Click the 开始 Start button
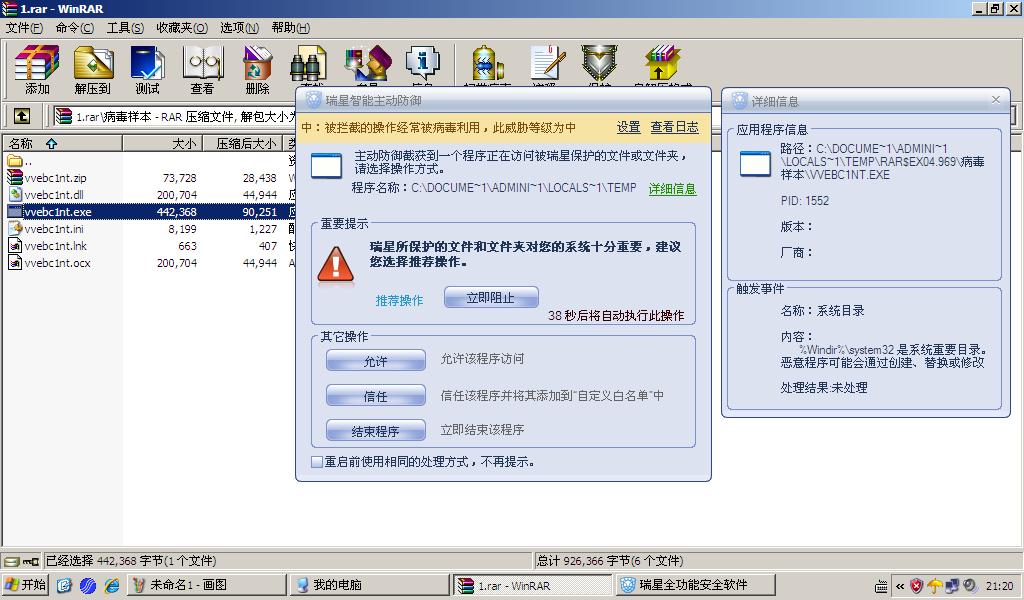Viewport: 1024px width, 600px height. (x=25, y=585)
